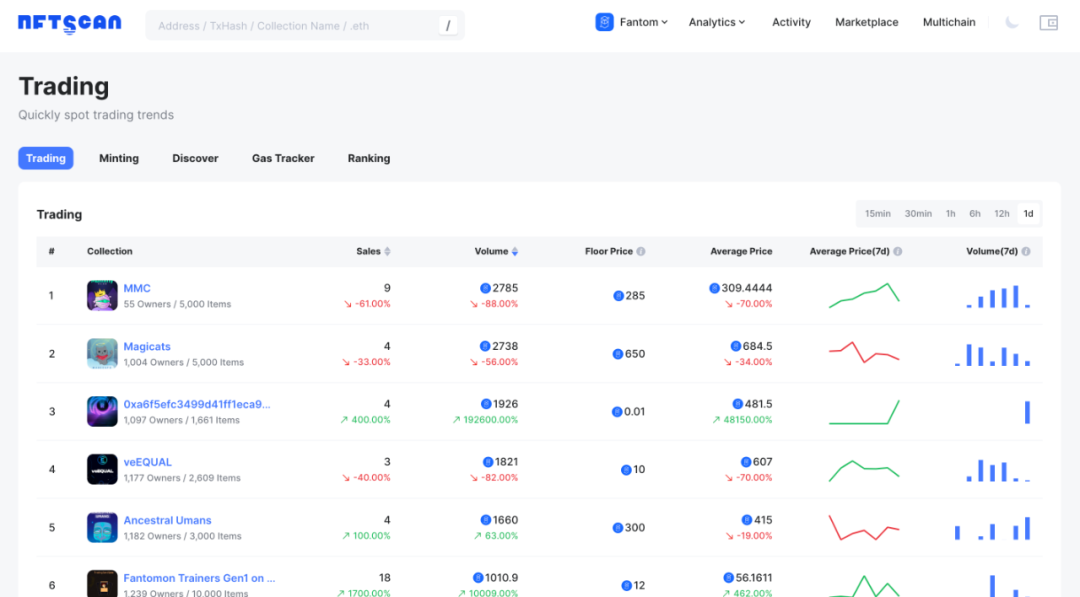The width and height of the screenshot is (1080, 597).
Task: Open the search shortcut icon in search bar
Action: tap(448, 25)
